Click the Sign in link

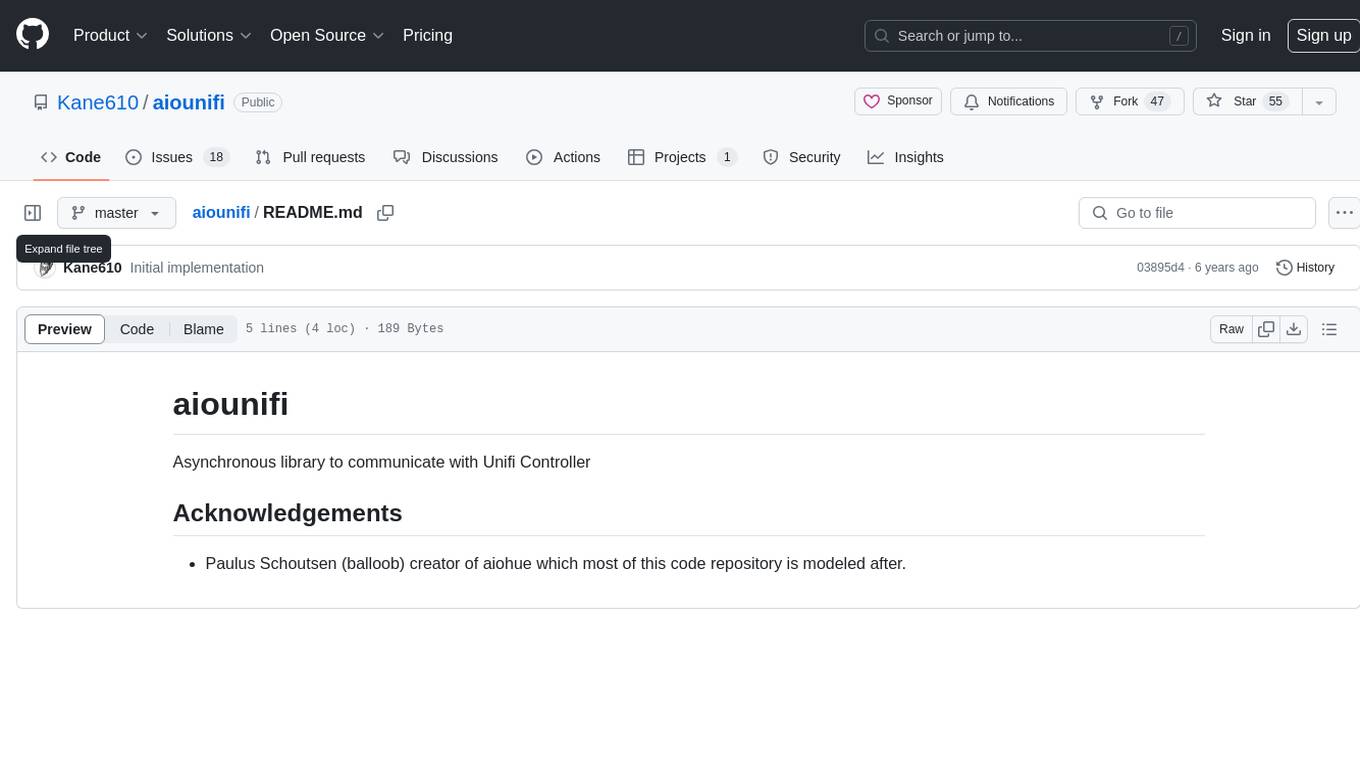(x=1245, y=35)
